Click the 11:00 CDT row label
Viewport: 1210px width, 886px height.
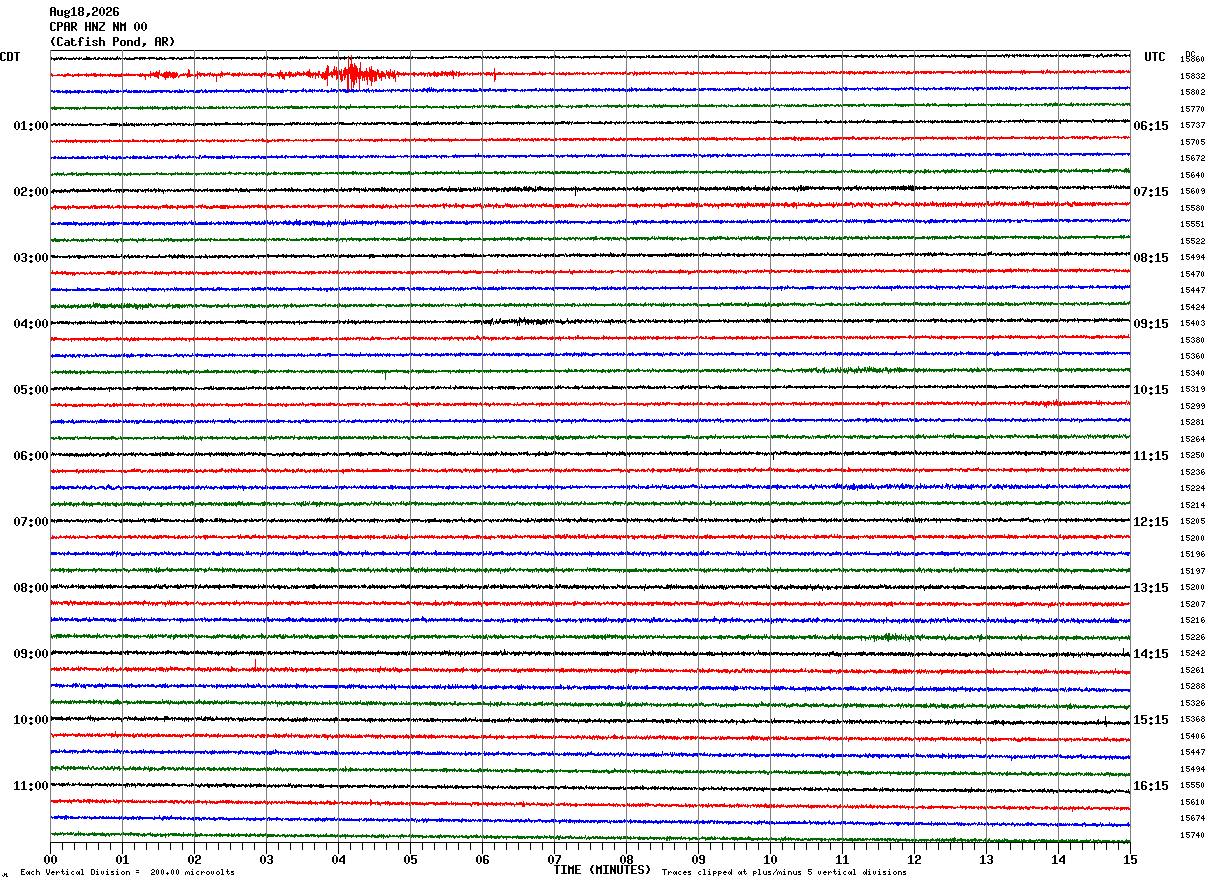tap(31, 786)
